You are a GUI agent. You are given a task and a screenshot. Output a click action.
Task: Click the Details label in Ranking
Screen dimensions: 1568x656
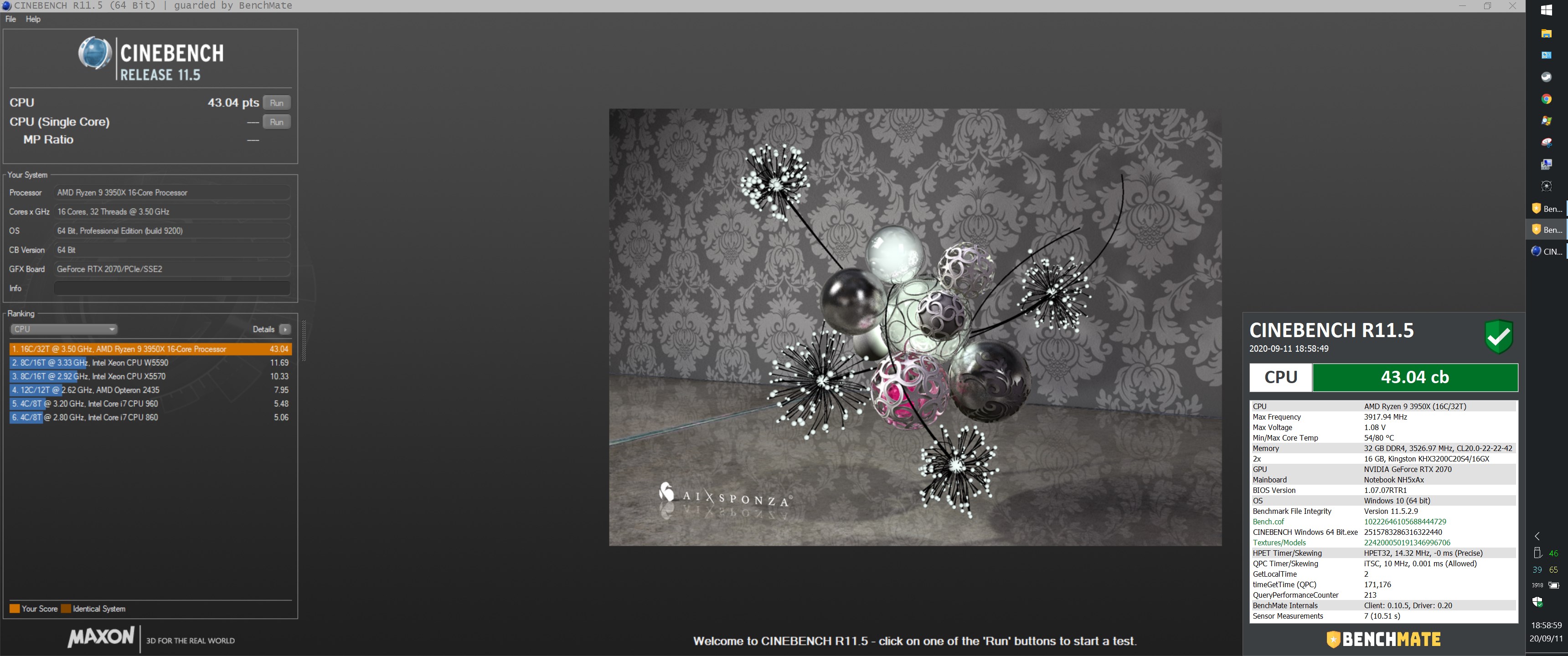263,329
